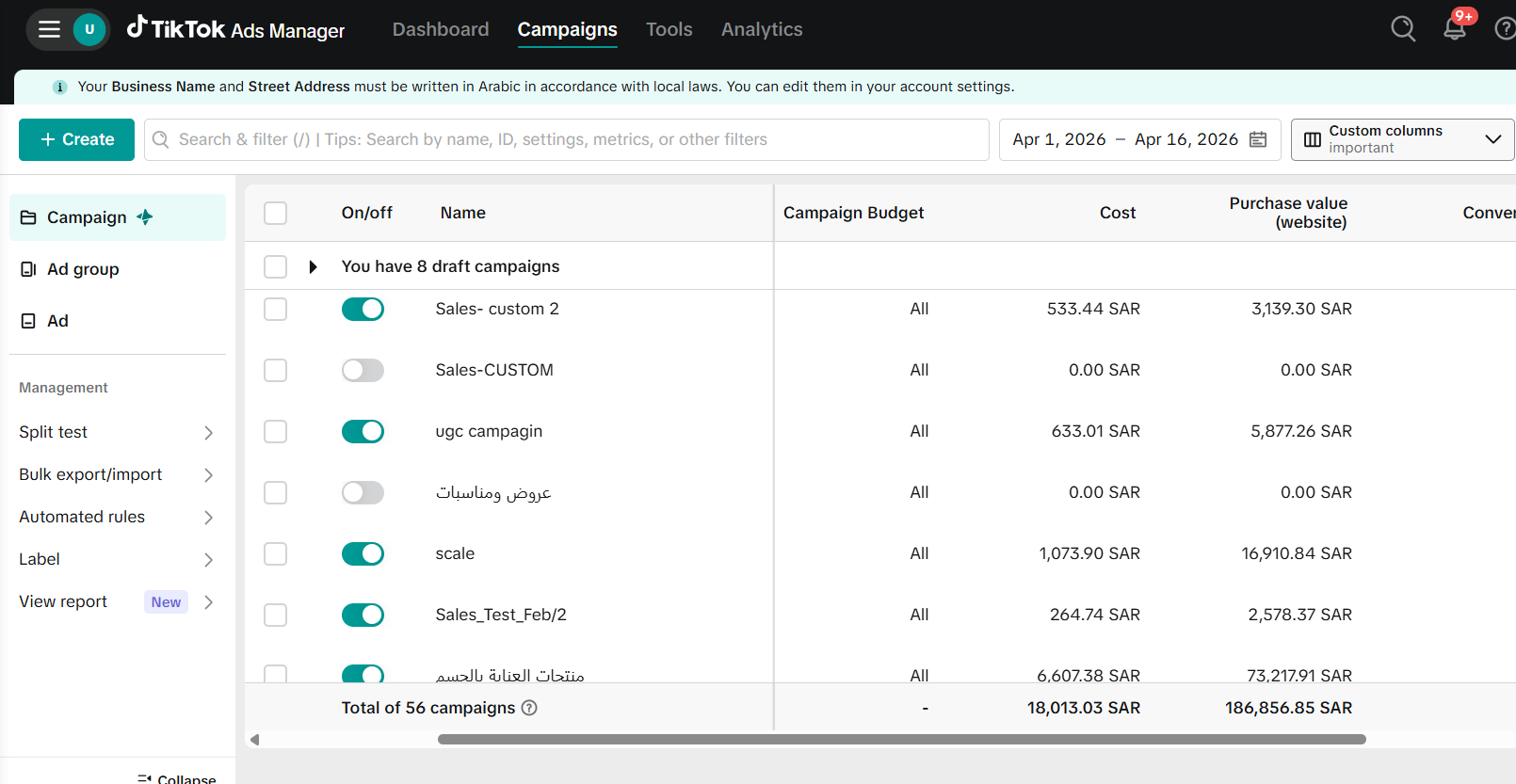Image resolution: width=1516 pixels, height=784 pixels.
Task: Open the ugc campagin campaign name
Action: coord(489,431)
